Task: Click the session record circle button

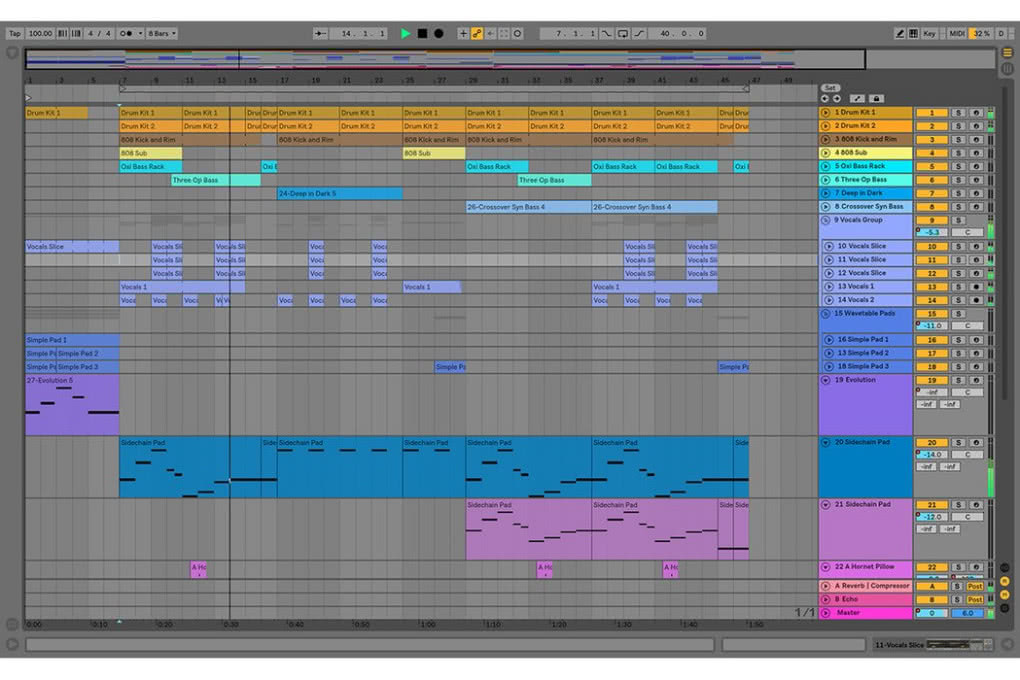Action: tap(518, 33)
